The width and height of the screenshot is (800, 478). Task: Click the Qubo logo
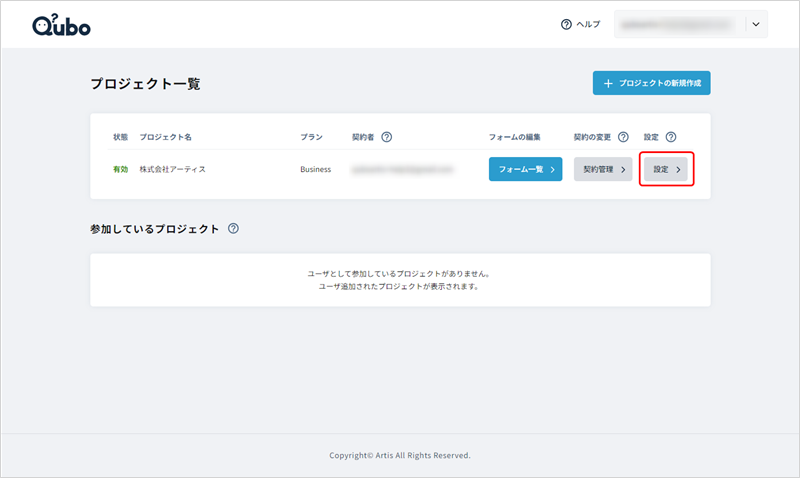(61, 25)
